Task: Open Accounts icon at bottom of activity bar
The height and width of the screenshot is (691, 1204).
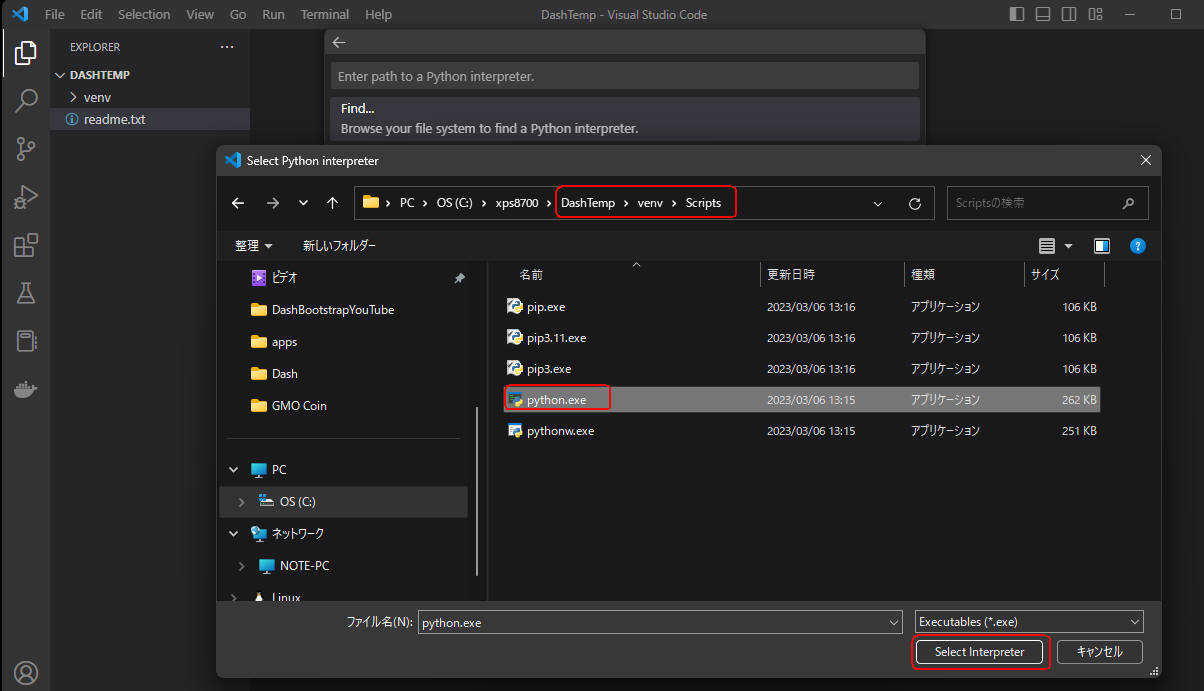Action: pyautogui.click(x=25, y=672)
